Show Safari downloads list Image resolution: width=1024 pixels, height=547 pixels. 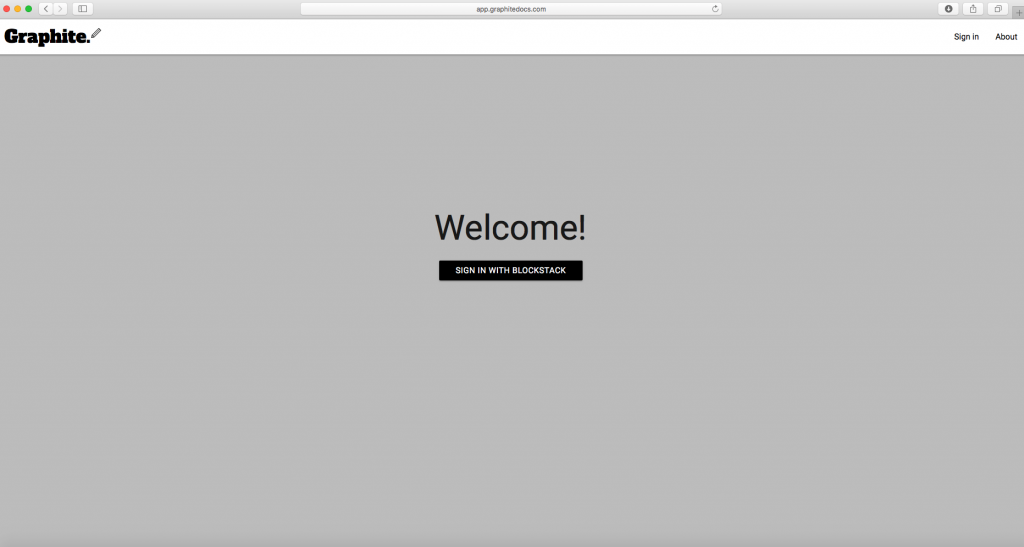tap(948, 8)
